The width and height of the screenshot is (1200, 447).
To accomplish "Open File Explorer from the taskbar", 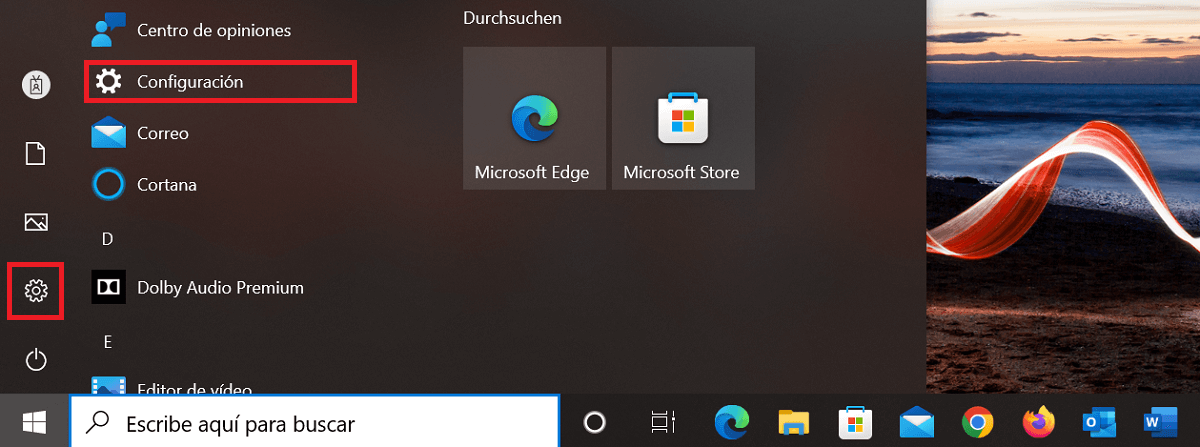I will [793, 422].
